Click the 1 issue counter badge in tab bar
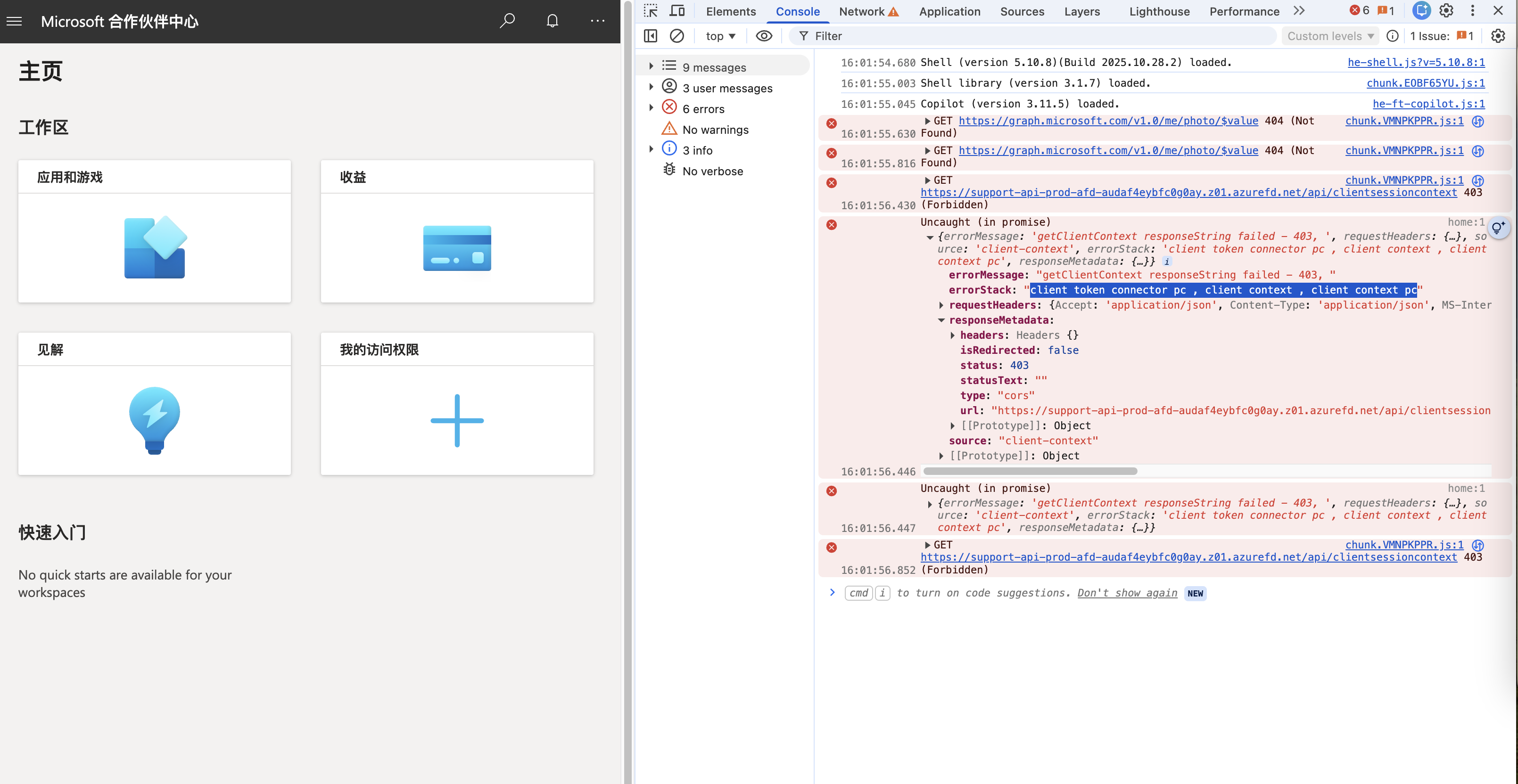Screen dimensions: 1518x784 coord(1386,11)
